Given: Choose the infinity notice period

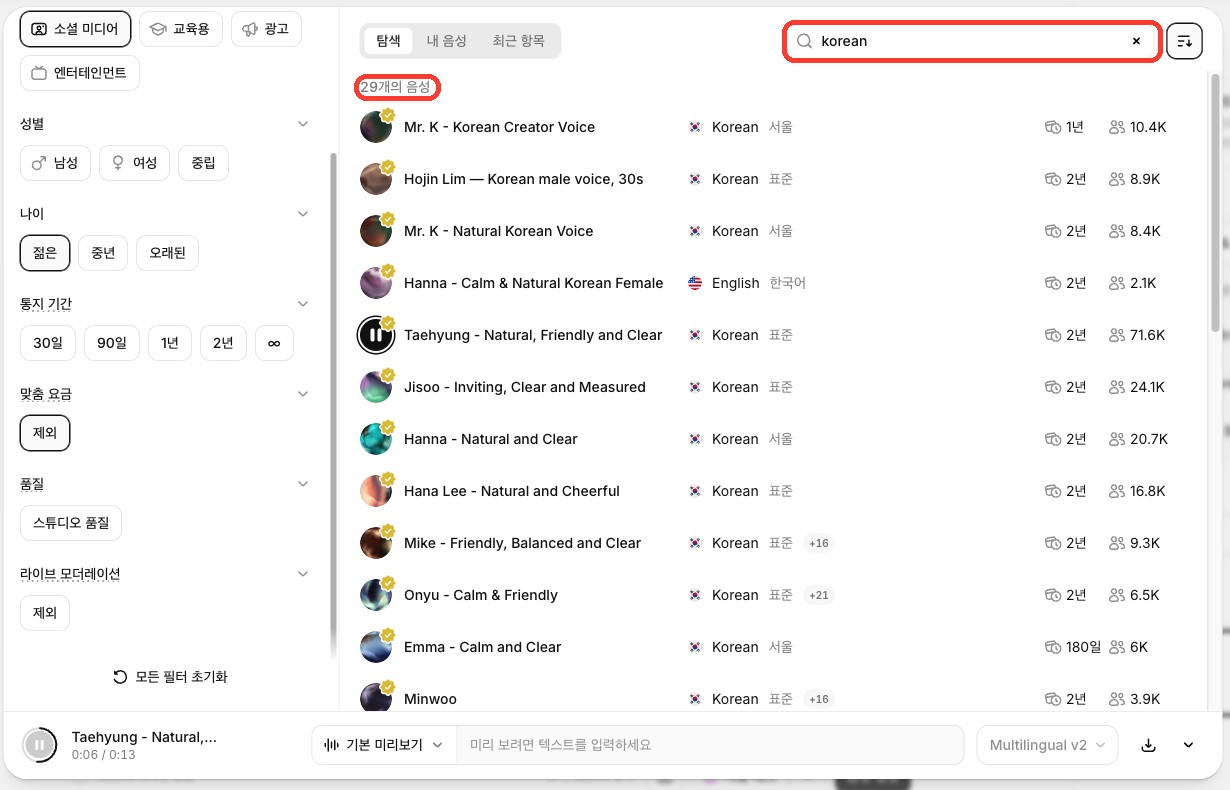Looking at the screenshot, I should pyautogui.click(x=274, y=343).
